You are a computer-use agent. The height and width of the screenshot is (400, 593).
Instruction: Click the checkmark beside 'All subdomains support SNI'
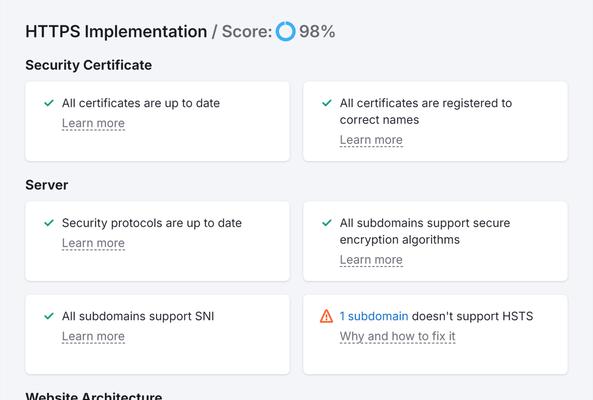click(x=49, y=316)
